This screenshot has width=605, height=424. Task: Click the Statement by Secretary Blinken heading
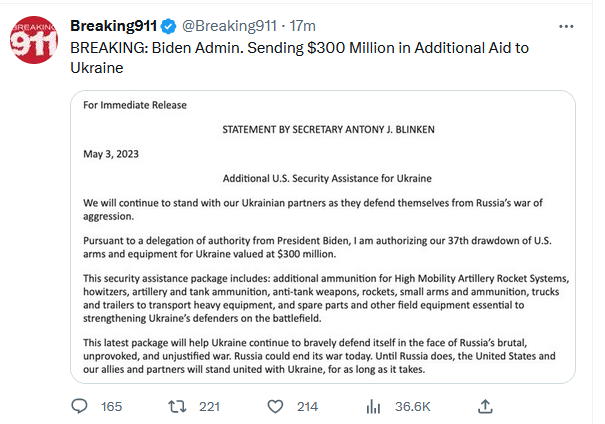pyautogui.click(x=327, y=130)
